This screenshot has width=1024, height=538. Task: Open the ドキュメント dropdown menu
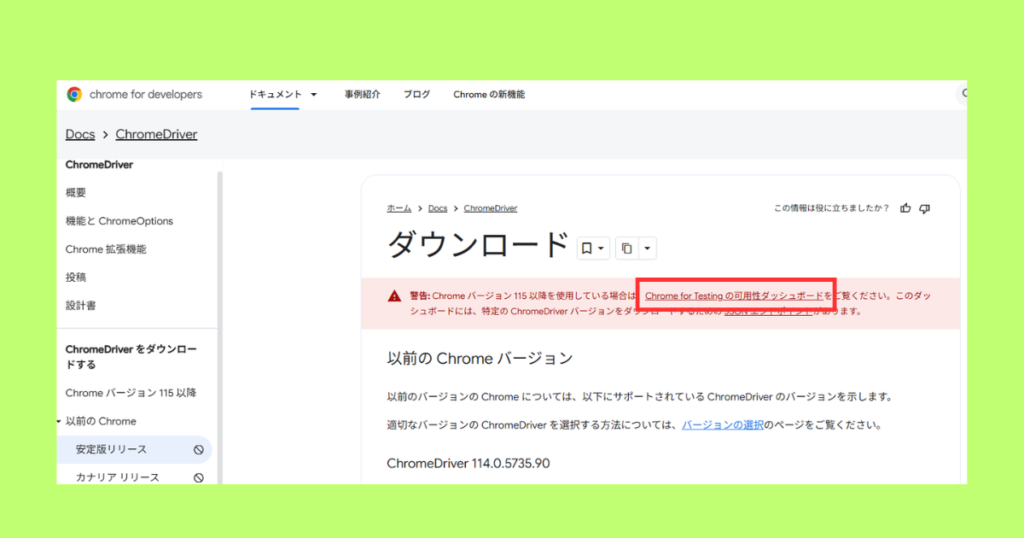[283, 95]
